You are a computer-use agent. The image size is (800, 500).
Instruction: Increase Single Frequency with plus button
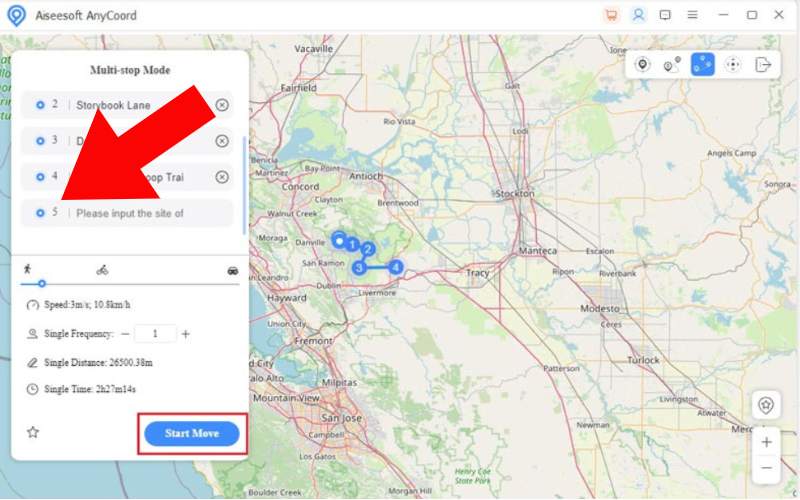(x=186, y=334)
